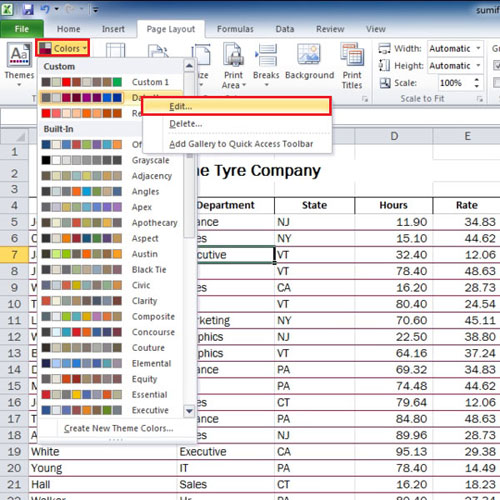Open the Themes gallery
Screen dimensions: 500x500
[19, 65]
